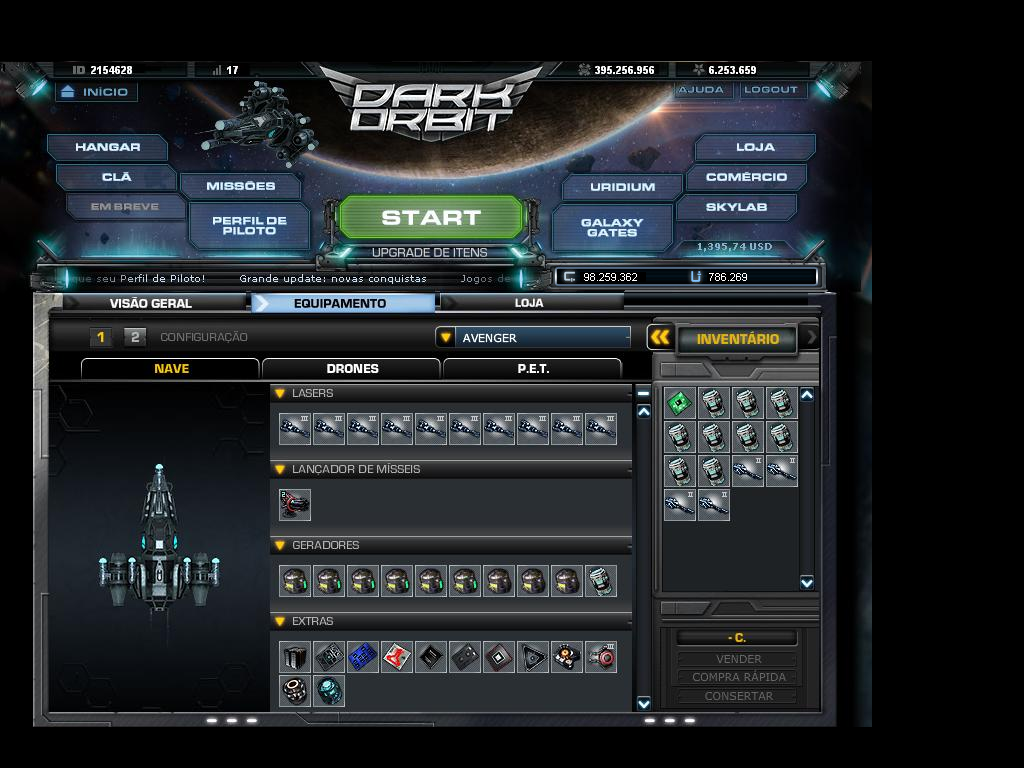Collapse the GERADORES section
This screenshot has width=1024, height=768.
pyautogui.click(x=280, y=545)
